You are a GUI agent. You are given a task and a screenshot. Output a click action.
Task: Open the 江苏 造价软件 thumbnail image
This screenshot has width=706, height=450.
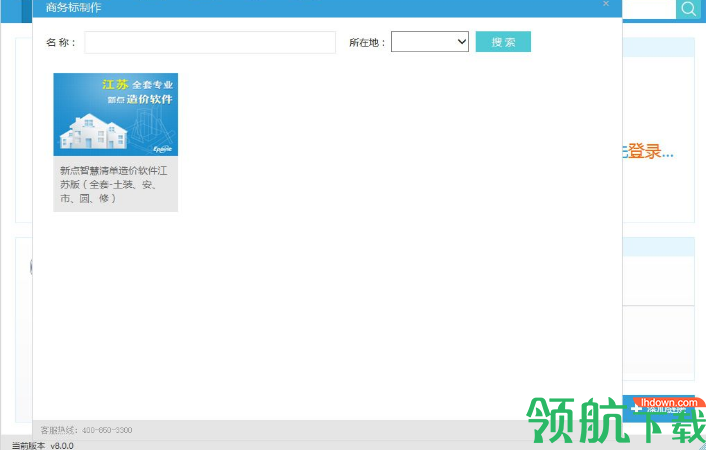point(116,114)
